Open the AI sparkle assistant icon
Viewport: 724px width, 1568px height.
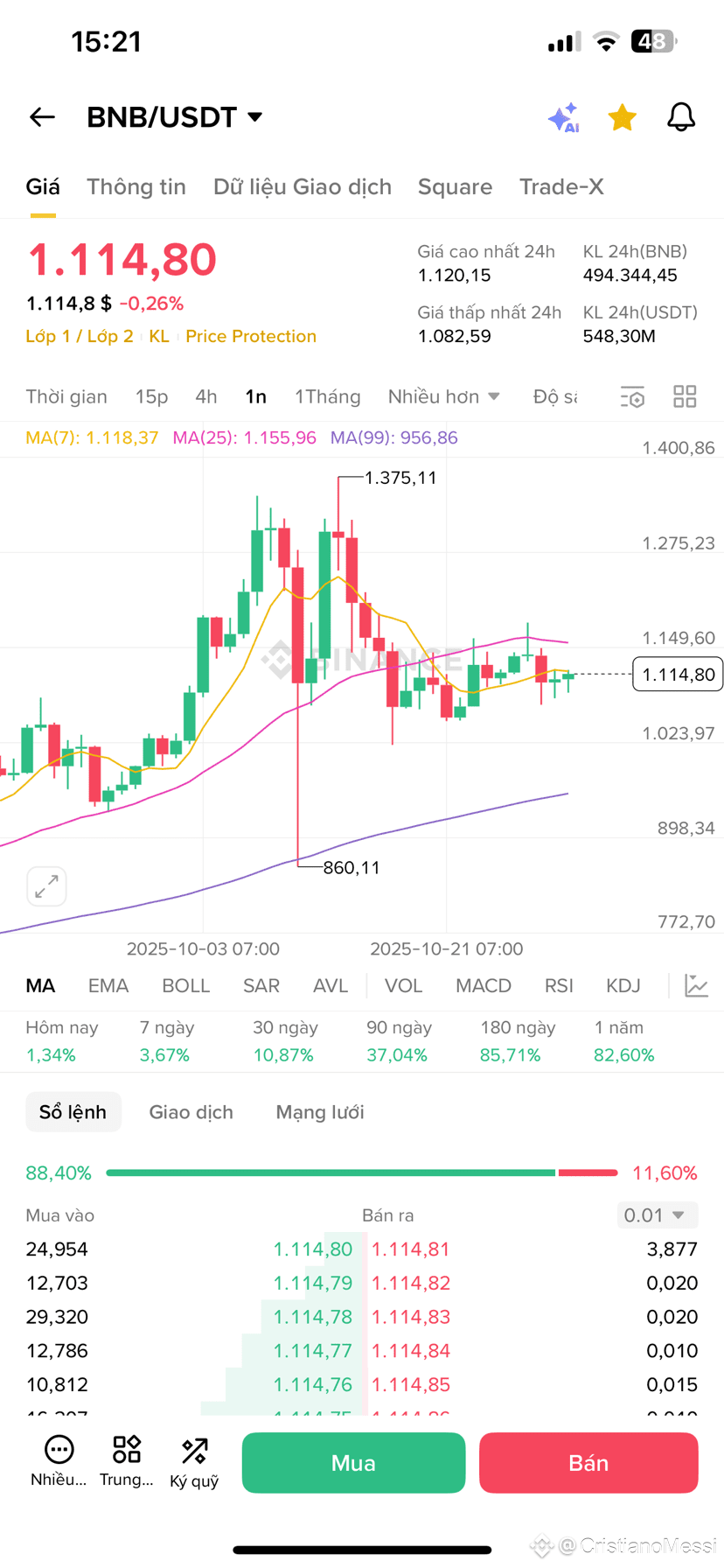564,117
